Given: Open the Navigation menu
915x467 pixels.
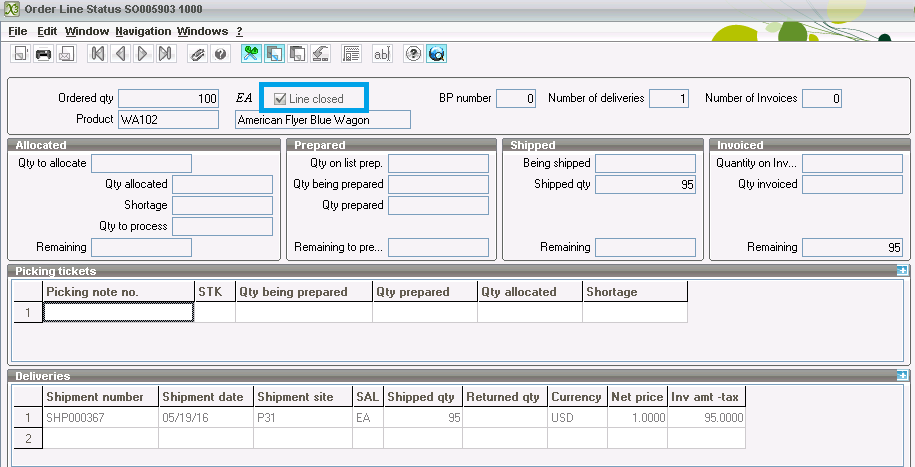Looking at the screenshot, I should 143,32.
